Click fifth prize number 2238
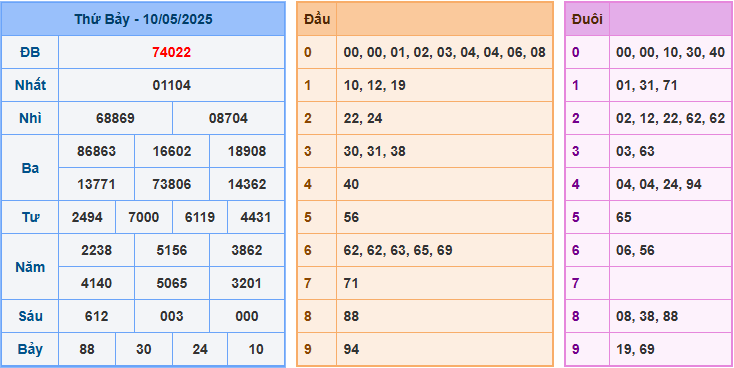Image resolution: width=734 pixels, height=368 pixels. click(x=96, y=250)
